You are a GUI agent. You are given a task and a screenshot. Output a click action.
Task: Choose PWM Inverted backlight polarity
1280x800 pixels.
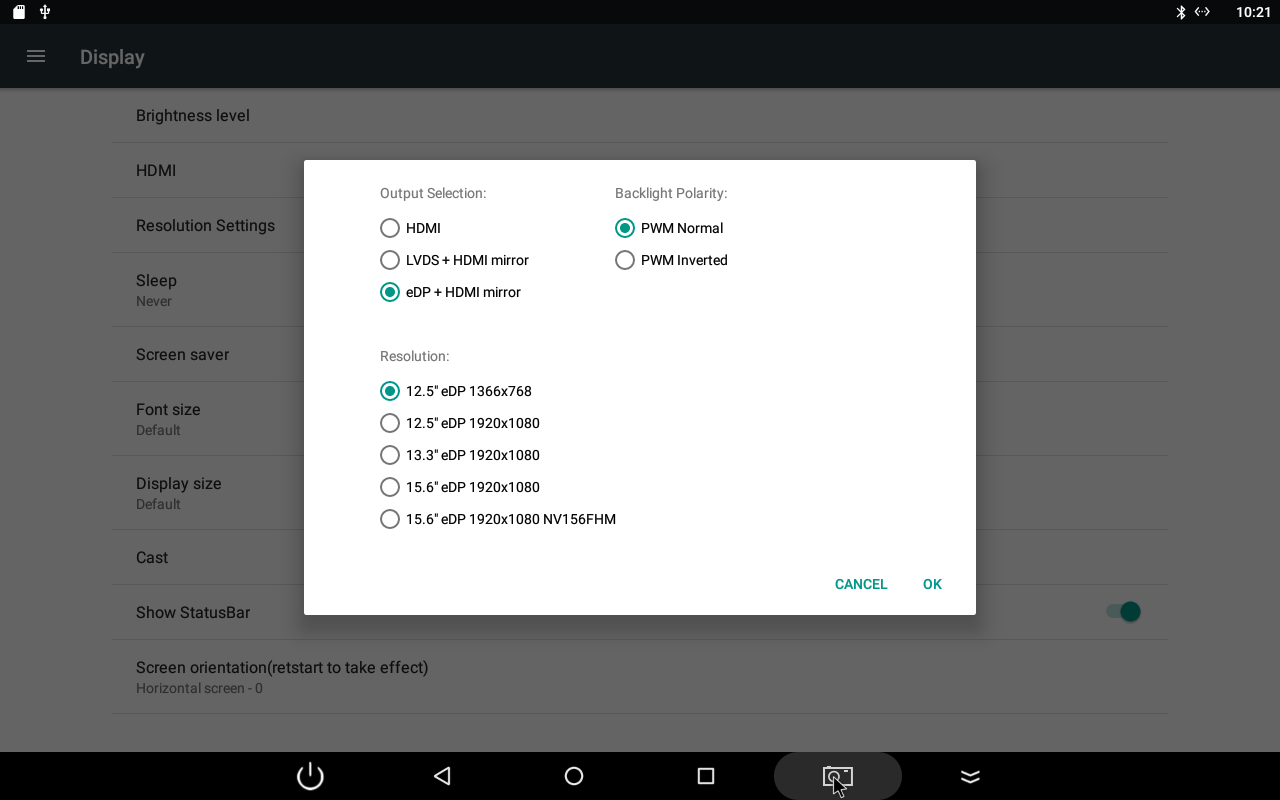(625, 260)
